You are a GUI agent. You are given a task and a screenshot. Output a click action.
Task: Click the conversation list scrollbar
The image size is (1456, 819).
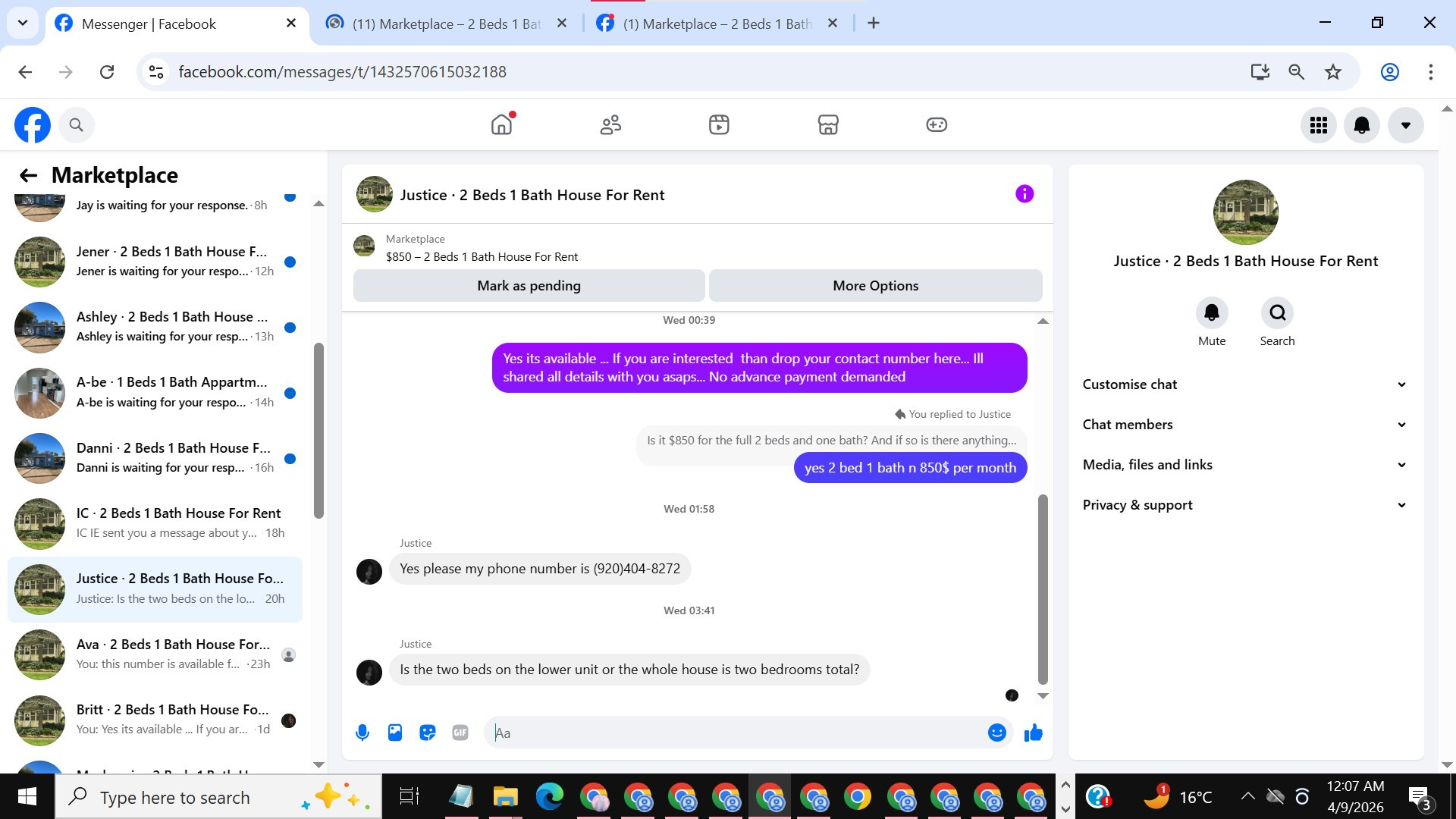(318, 431)
